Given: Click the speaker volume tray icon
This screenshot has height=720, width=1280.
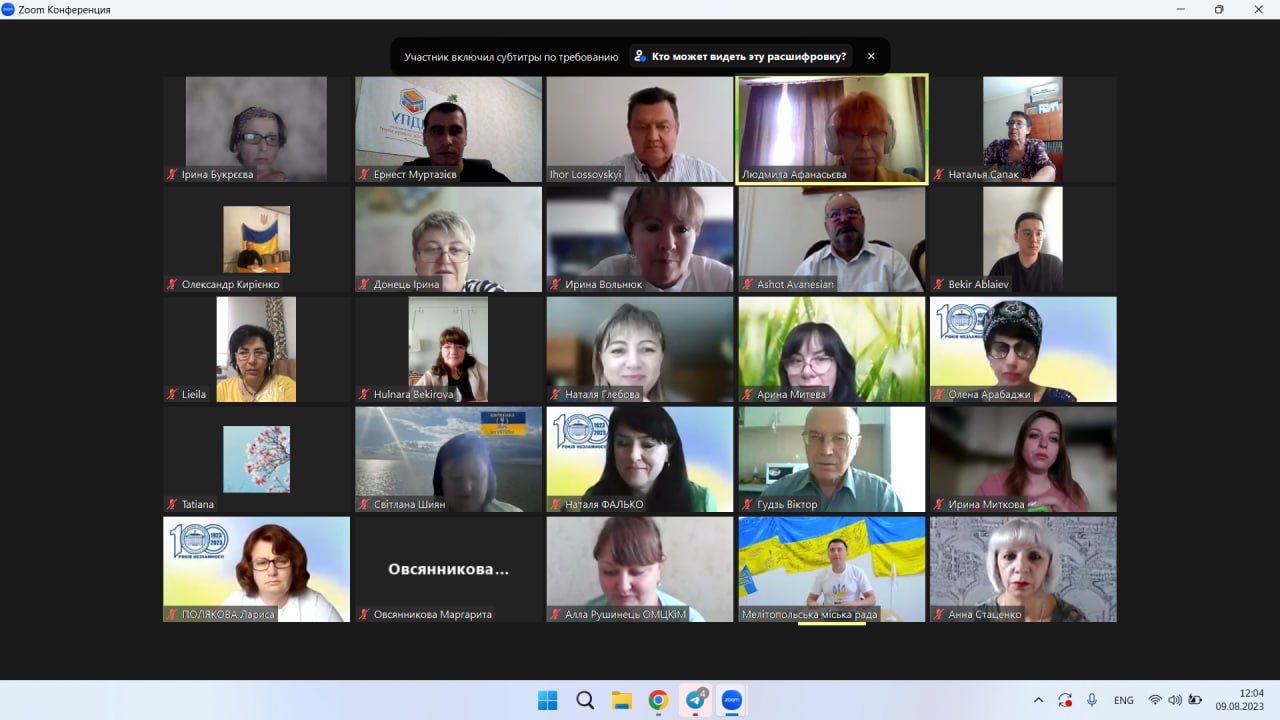Looking at the screenshot, I should [1174, 700].
